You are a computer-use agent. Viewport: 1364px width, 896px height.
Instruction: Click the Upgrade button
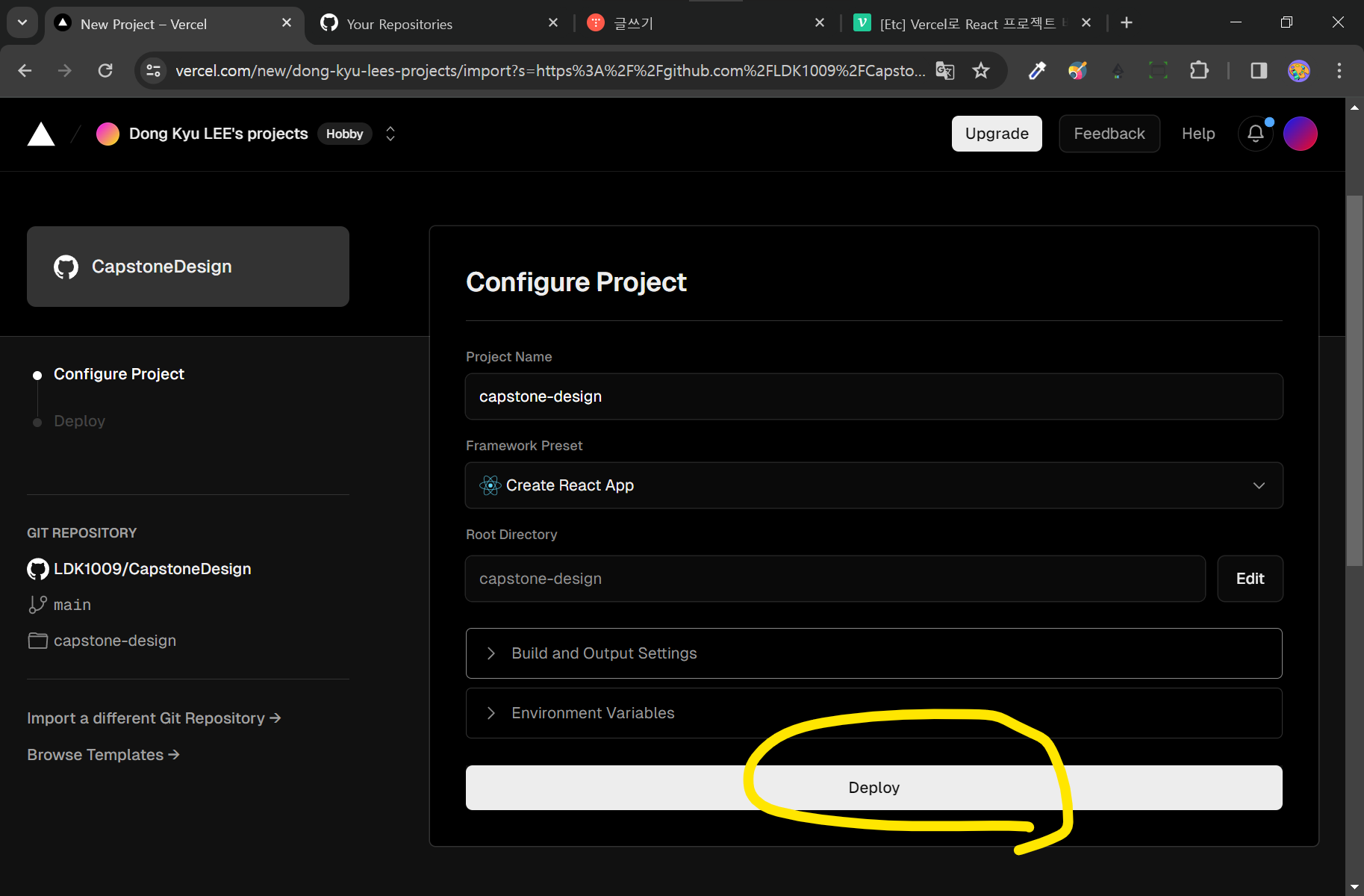pyautogui.click(x=997, y=134)
